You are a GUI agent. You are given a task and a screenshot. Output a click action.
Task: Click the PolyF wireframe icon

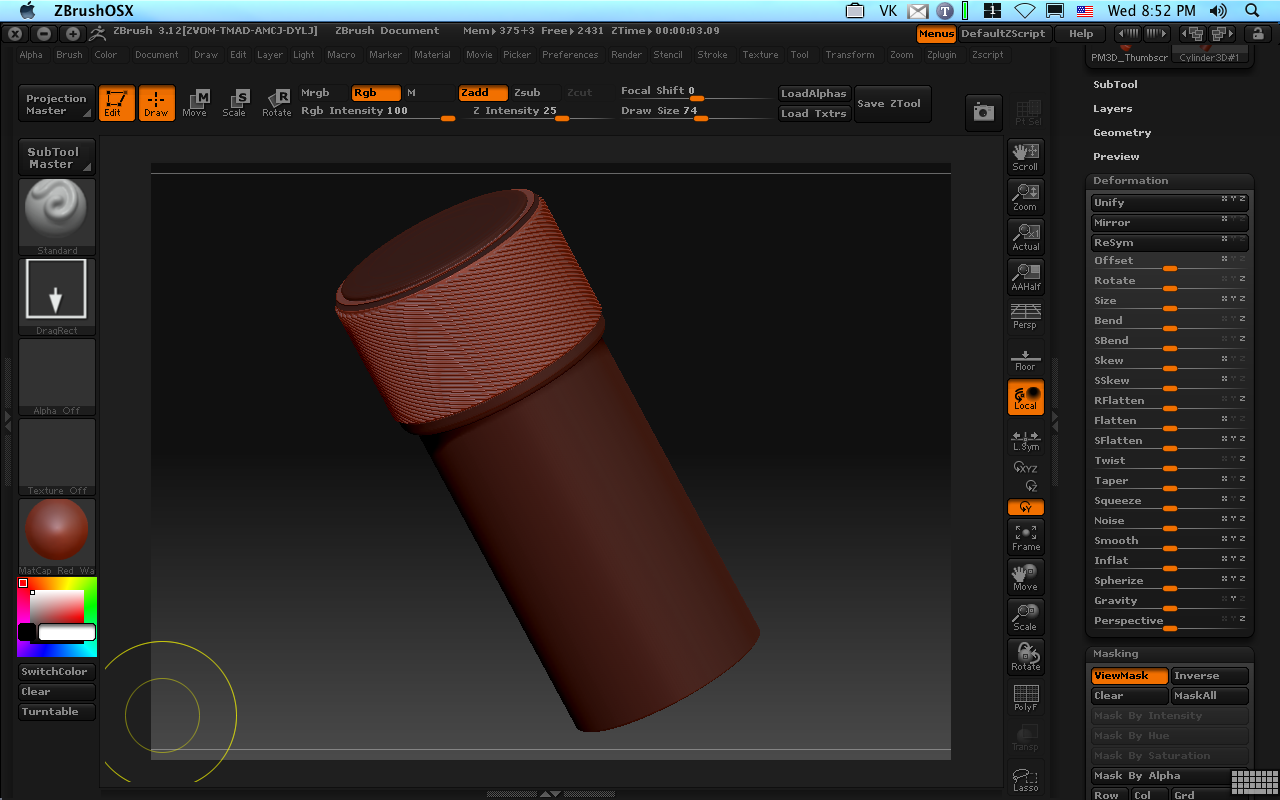click(1025, 697)
